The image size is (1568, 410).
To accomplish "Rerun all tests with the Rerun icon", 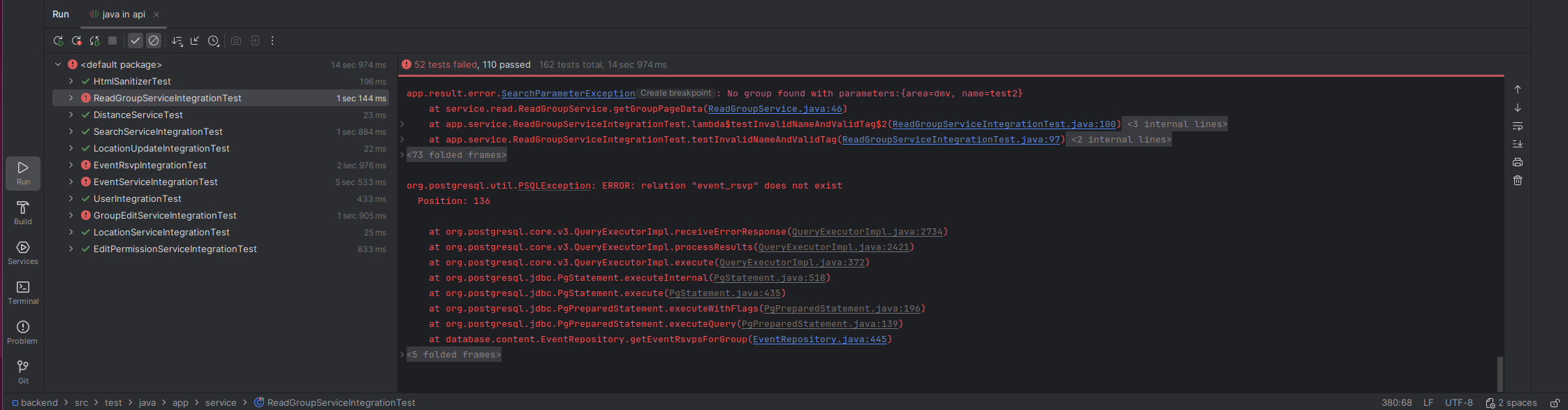I will click(x=59, y=41).
